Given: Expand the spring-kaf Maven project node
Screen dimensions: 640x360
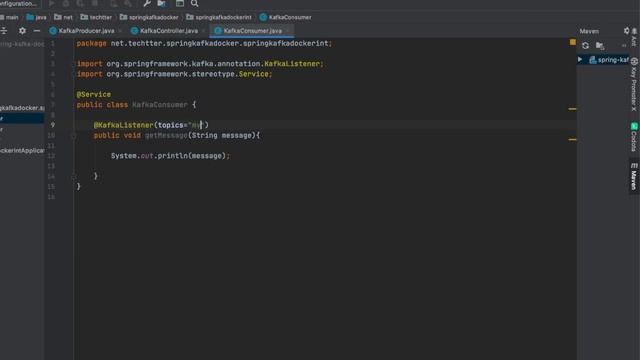Looking at the screenshot, I should tap(580, 60).
